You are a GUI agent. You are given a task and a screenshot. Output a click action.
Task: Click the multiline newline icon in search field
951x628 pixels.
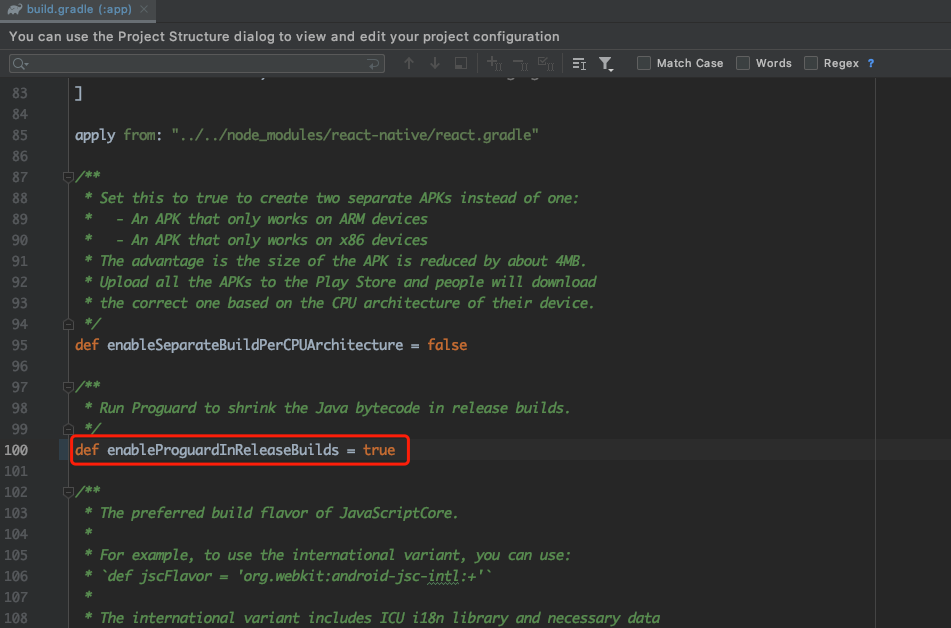click(x=373, y=63)
